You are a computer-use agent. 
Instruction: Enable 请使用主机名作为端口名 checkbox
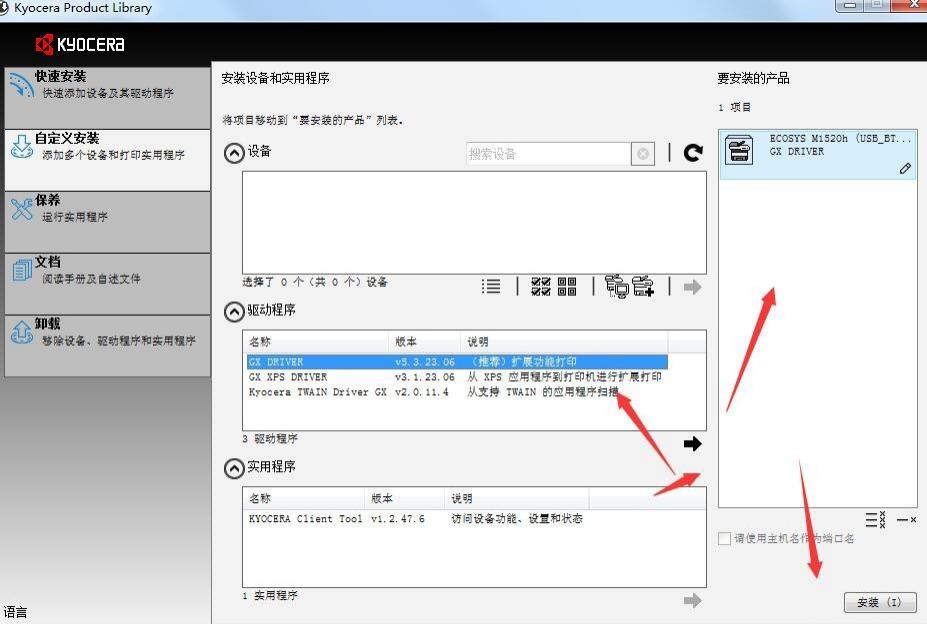(723, 538)
